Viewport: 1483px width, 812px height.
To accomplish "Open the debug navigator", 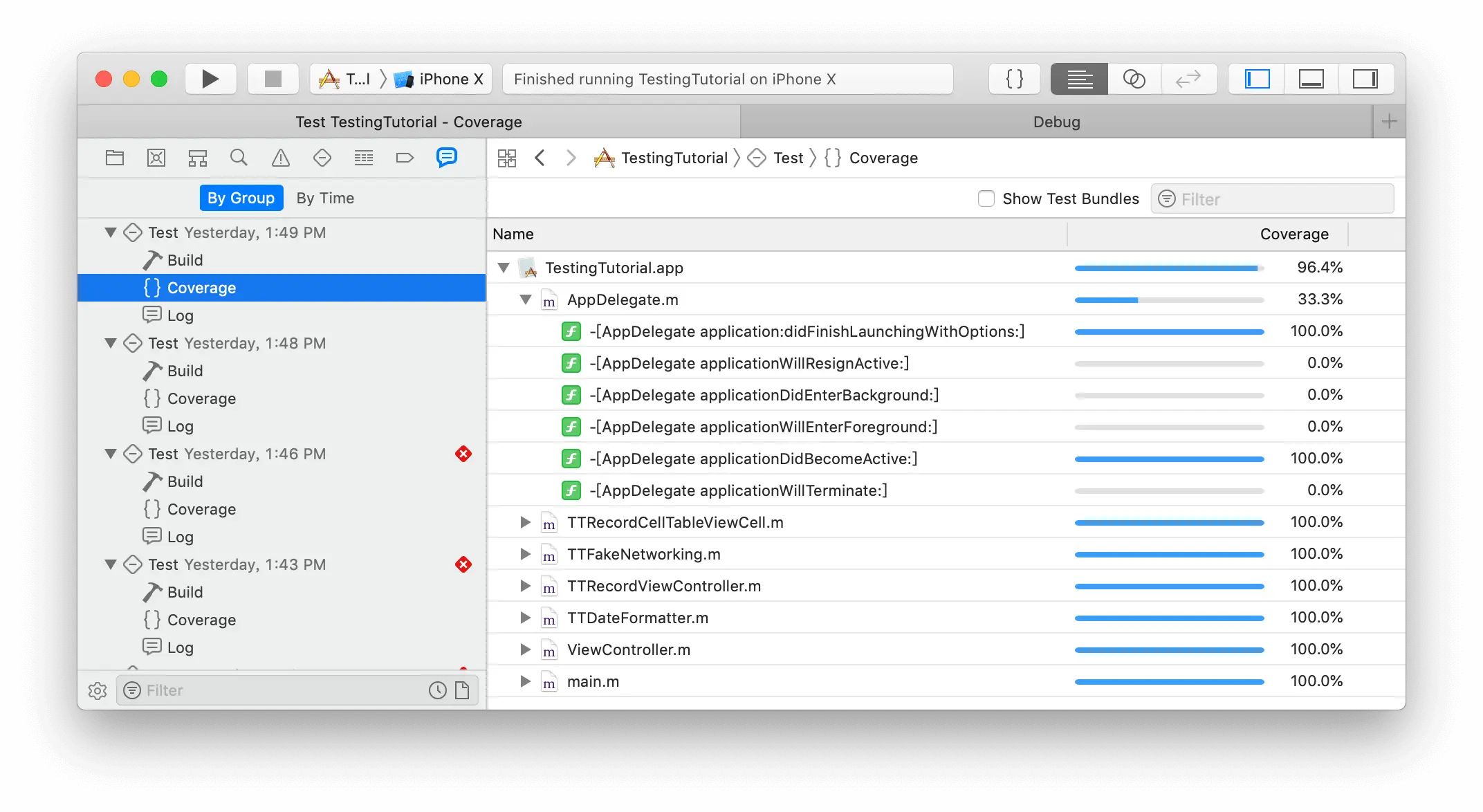I will [364, 158].
